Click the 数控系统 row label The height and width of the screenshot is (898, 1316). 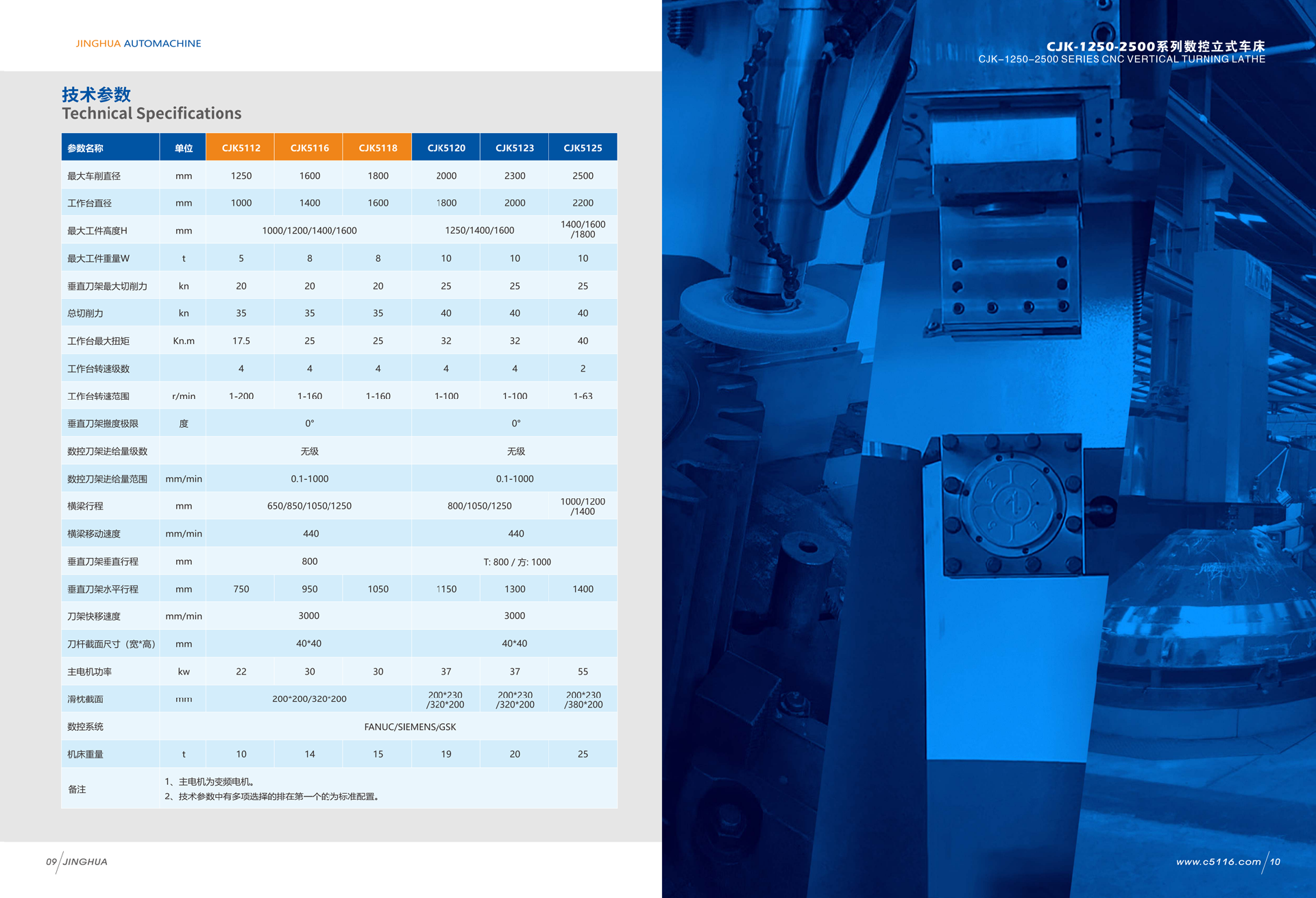click(x=85, y=727)
